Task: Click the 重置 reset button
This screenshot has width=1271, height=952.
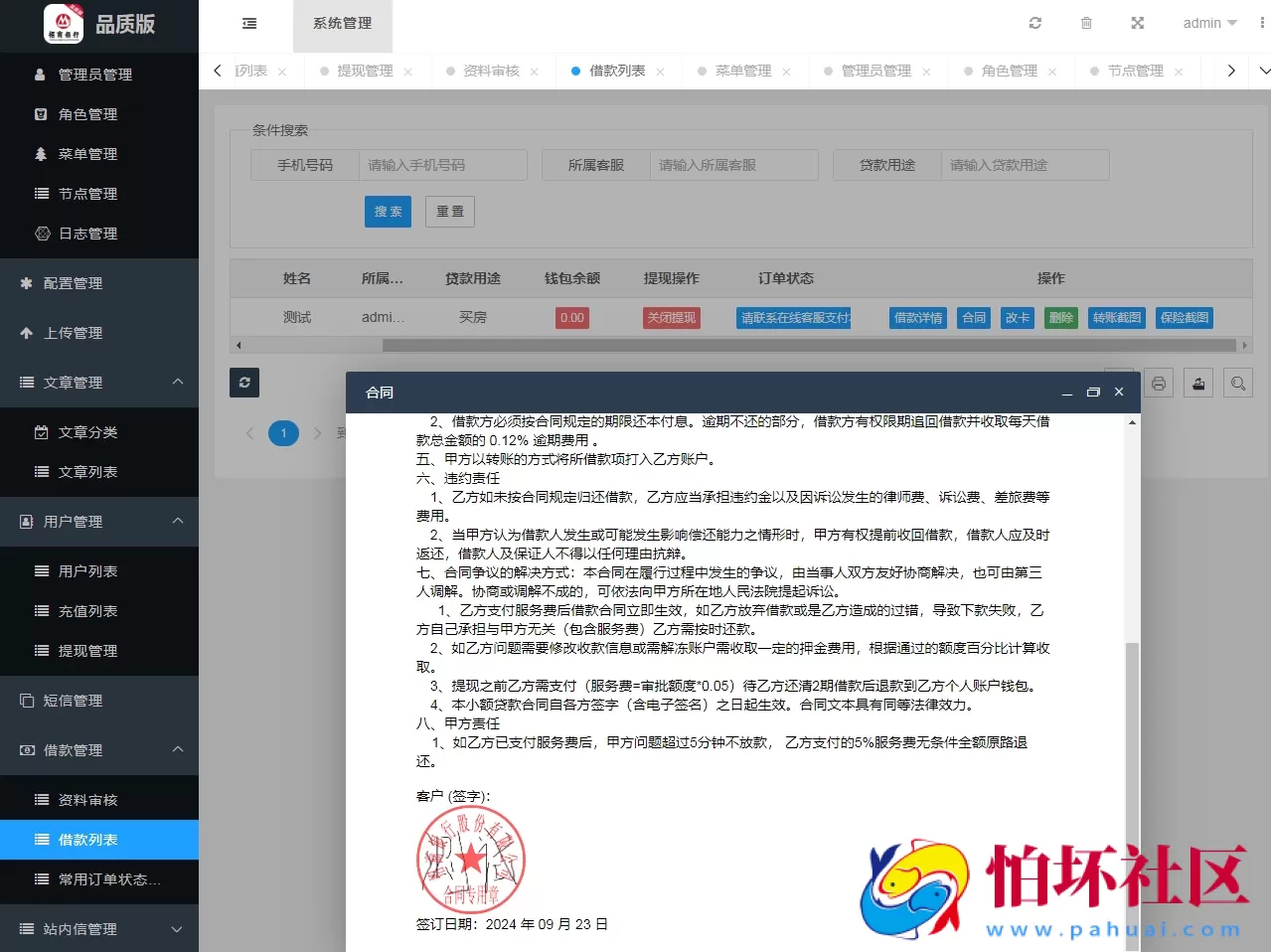Action: 449,211
